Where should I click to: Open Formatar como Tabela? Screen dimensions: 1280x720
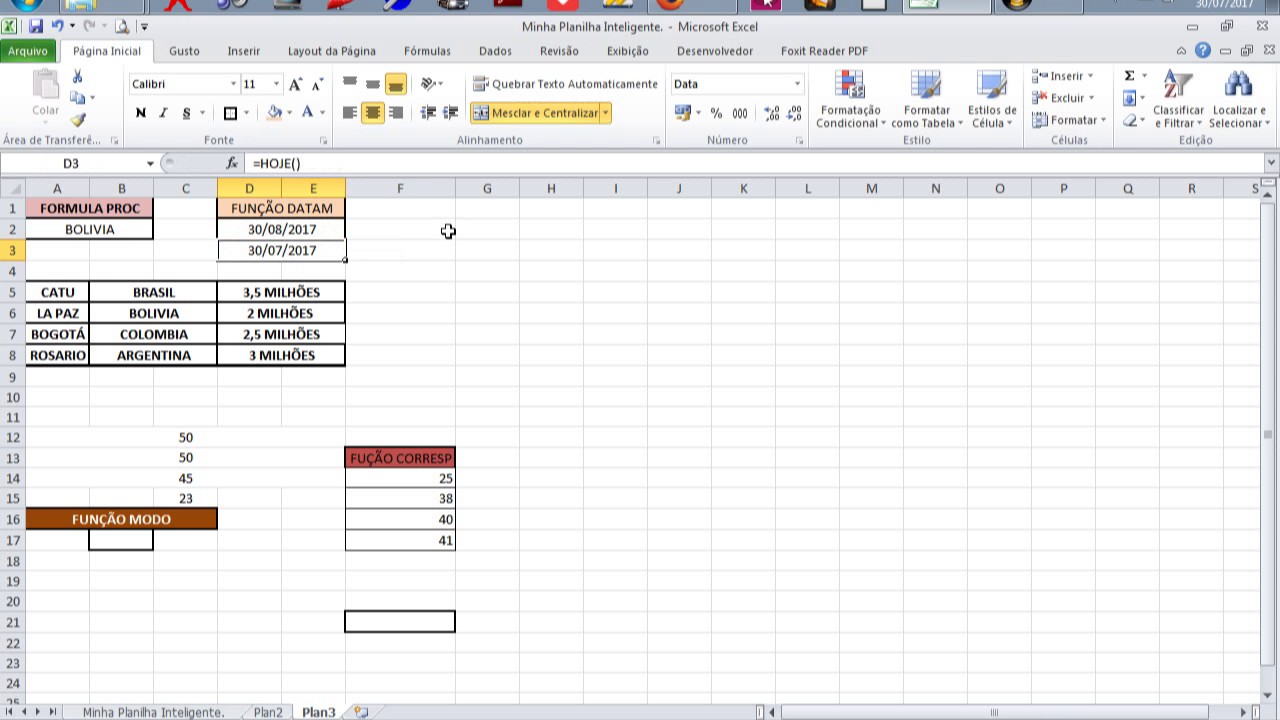pos(927,100)
